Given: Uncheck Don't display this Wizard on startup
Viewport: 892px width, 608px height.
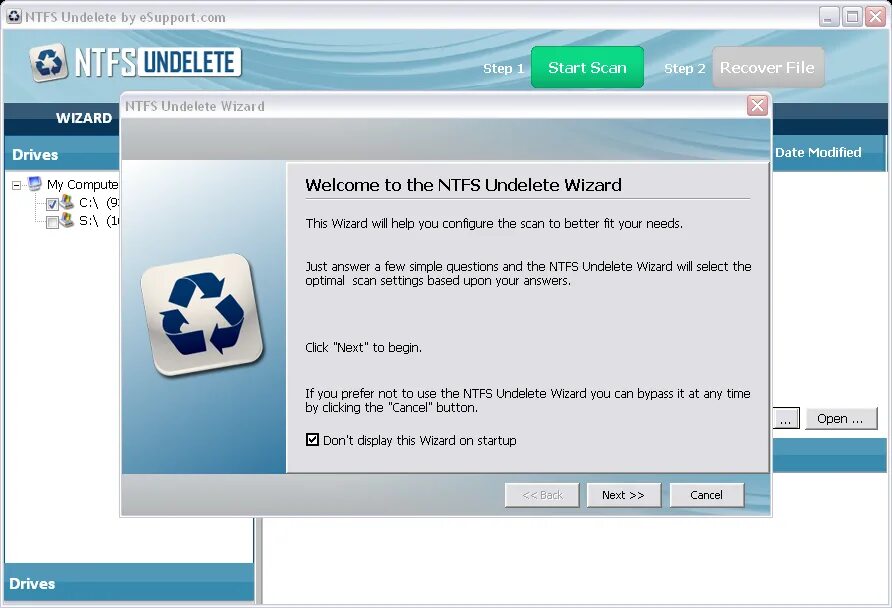Looking at the screenshot, I should (312, 440).
